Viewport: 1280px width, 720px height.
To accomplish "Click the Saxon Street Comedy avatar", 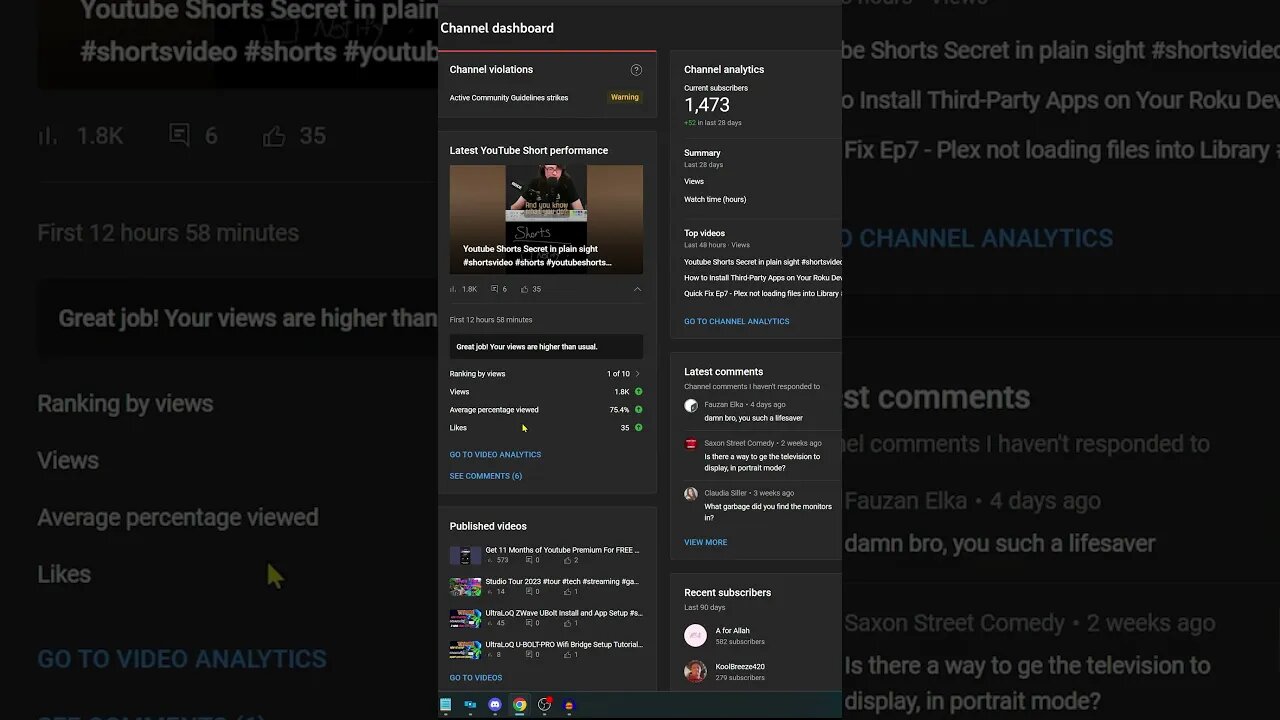I will point(691,444).
